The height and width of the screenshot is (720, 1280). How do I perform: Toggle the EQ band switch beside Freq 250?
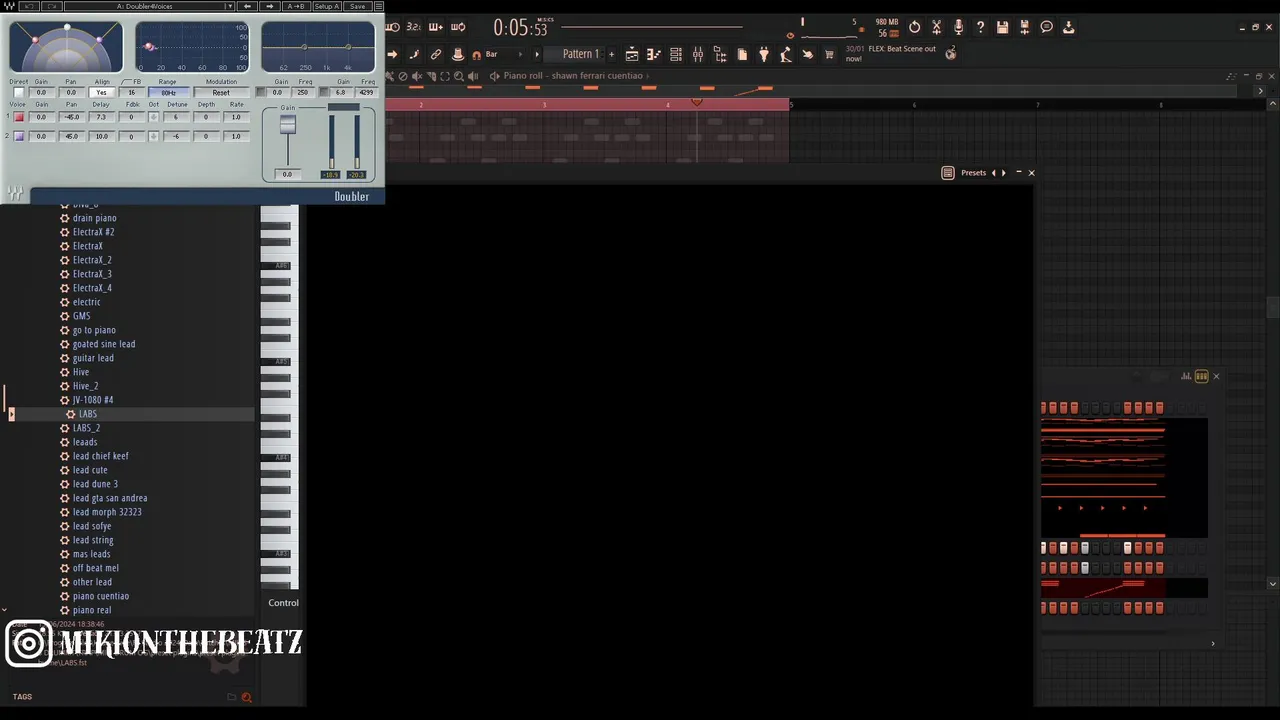[x=261, y=92]
